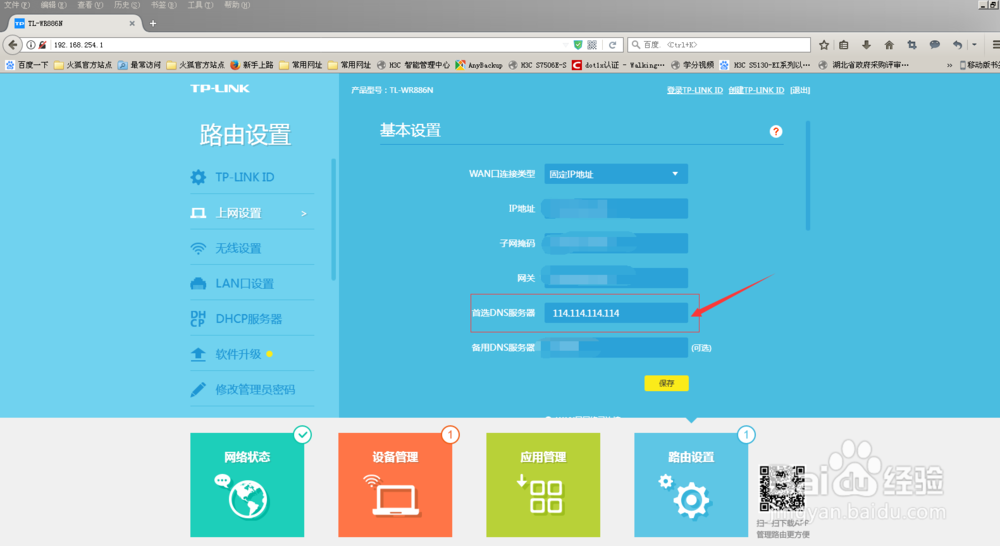Image resolution: width=1000 pixels, height=546 pixels.
Task: Focus the IP地址 input field
Action: tap(615, 209)
